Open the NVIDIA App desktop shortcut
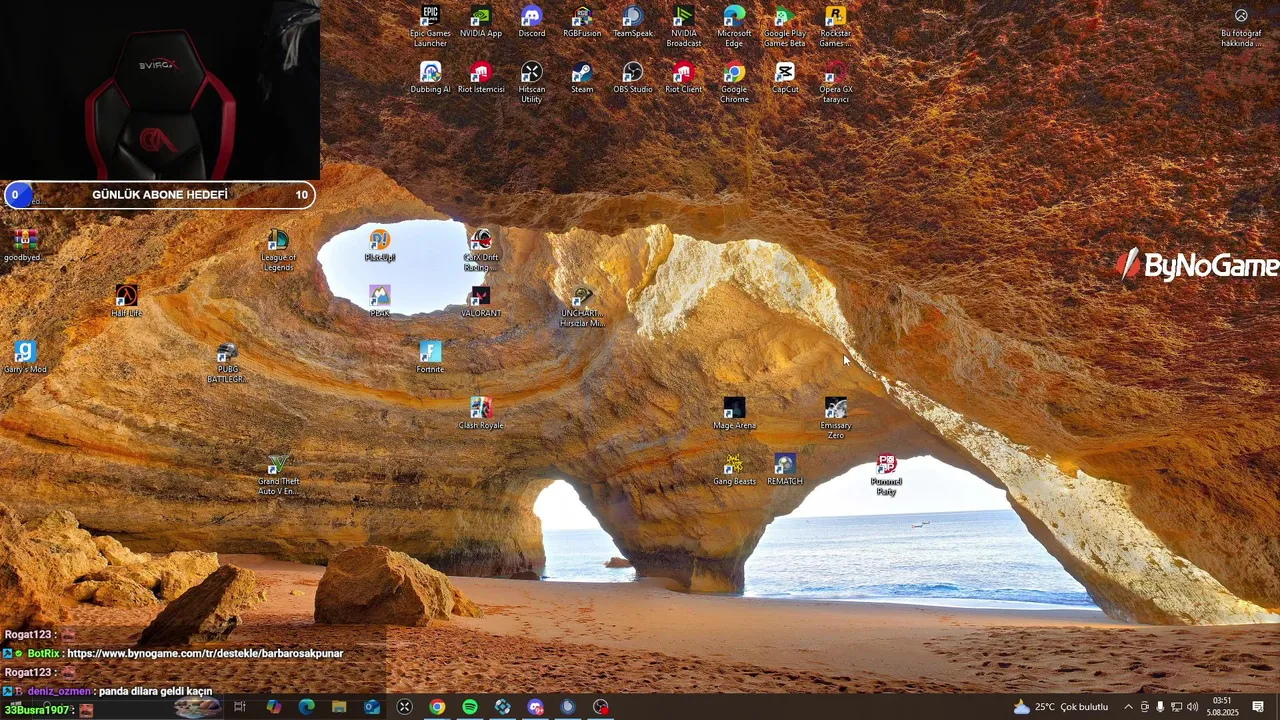1280x720 pixels. 481,22
